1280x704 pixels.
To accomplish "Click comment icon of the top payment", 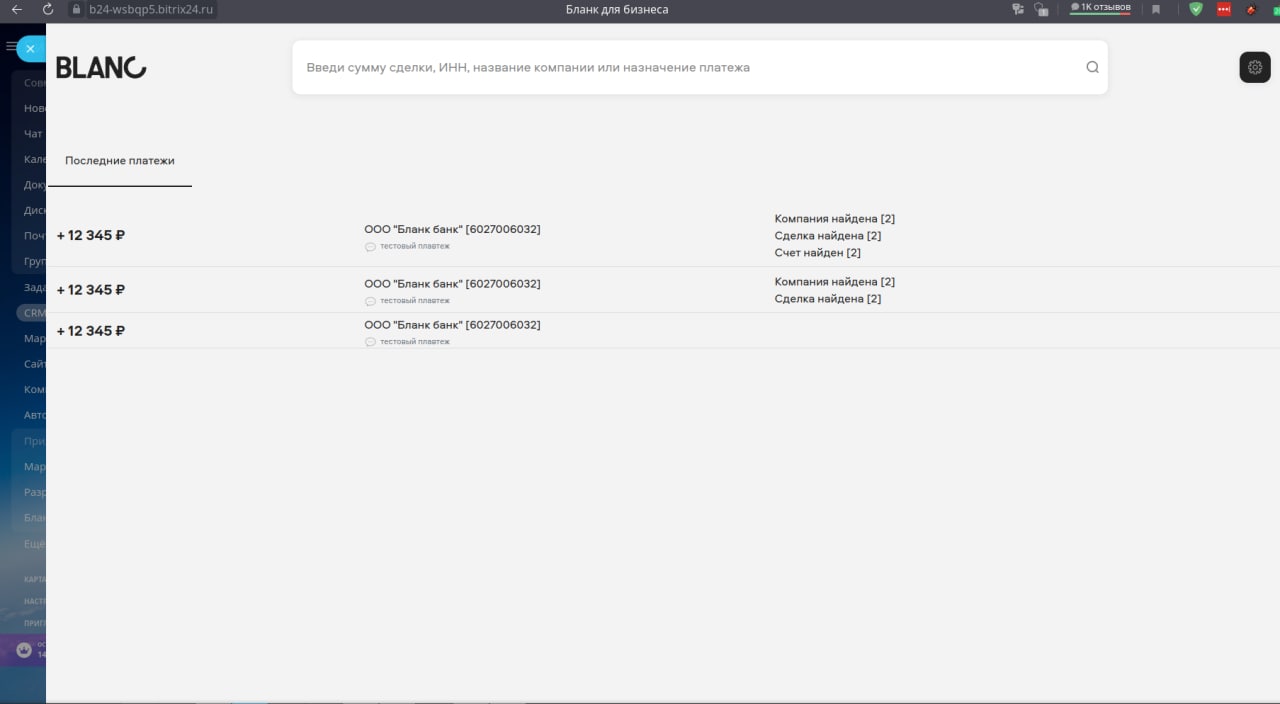I will [370, 246].
